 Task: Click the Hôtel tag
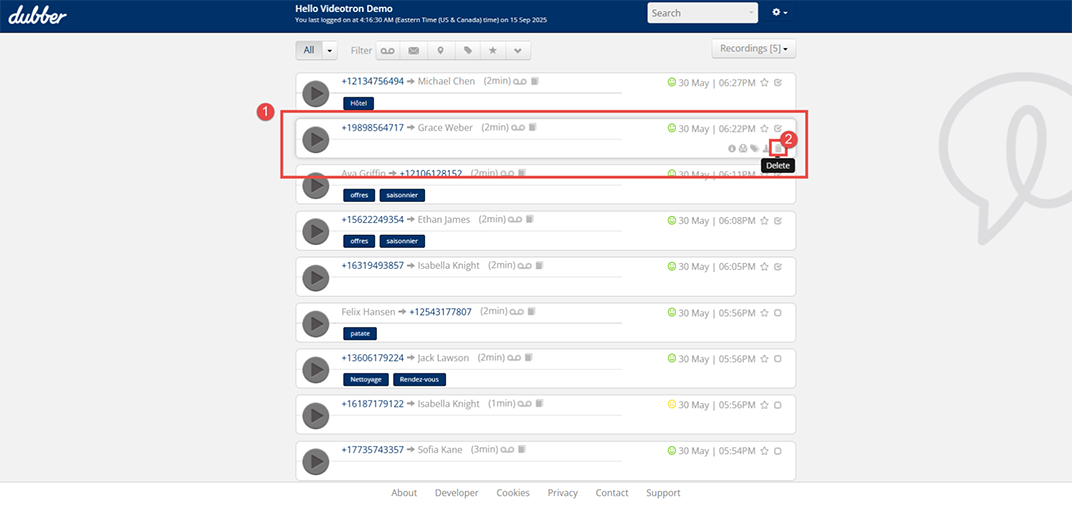tap(359, 103)
